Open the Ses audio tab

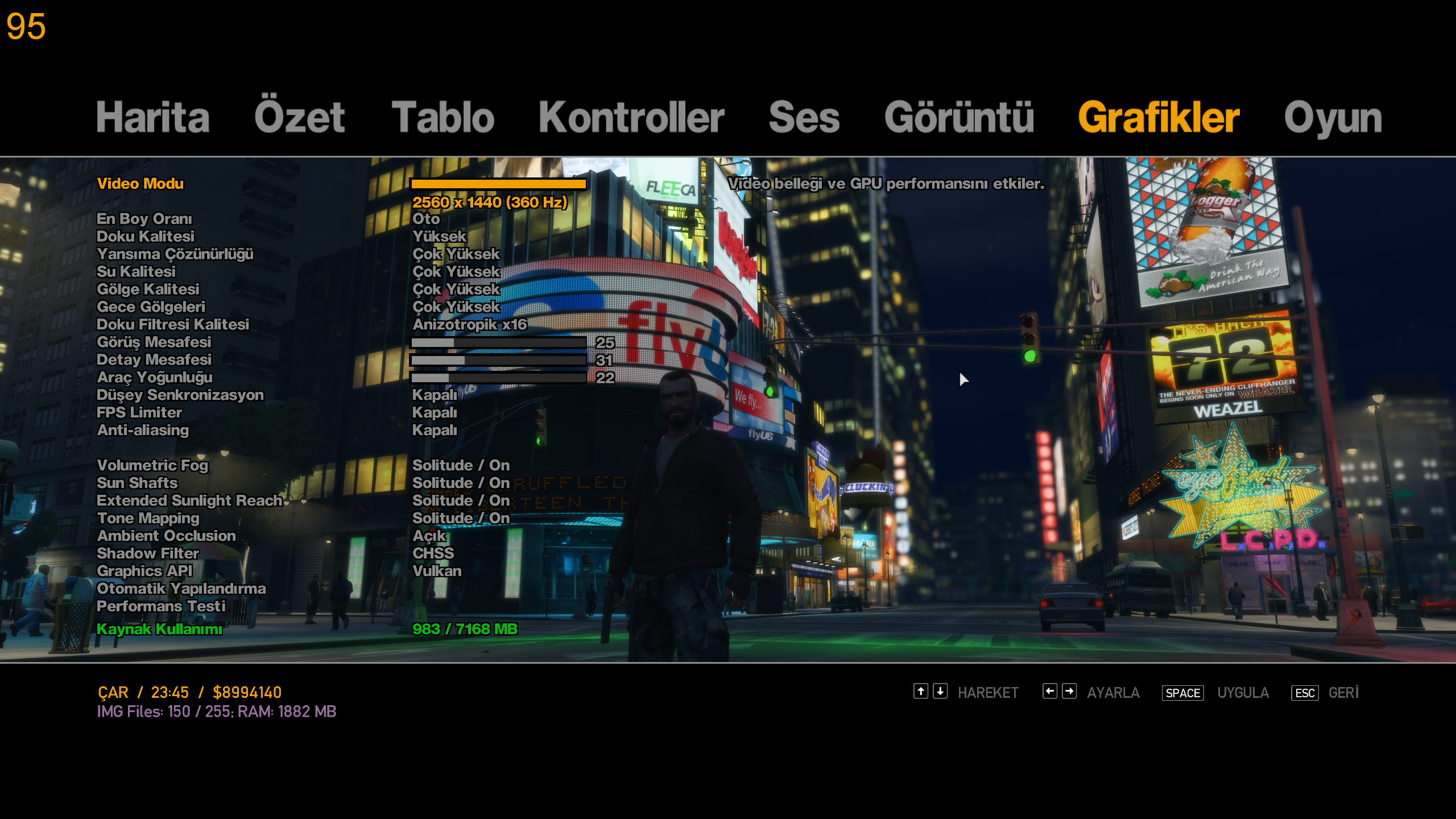(x=804, y=117)
